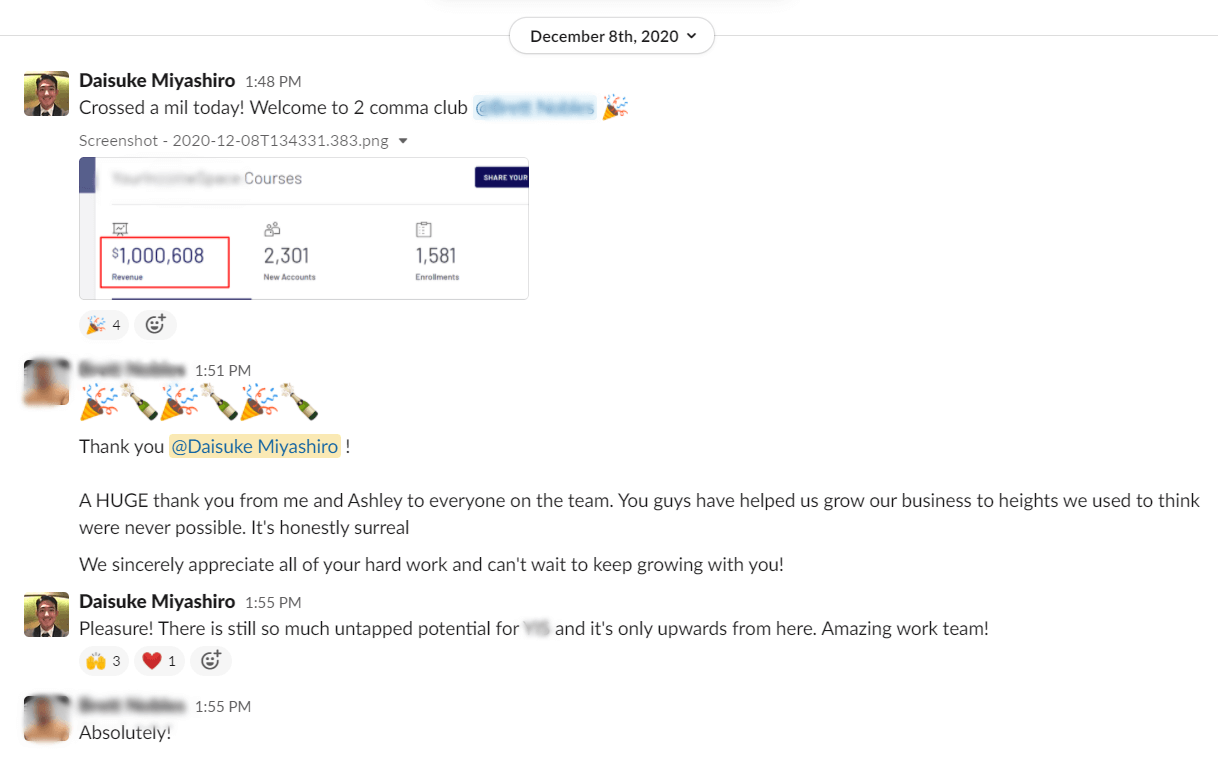Click the blurred avatar beside 'Absolutely!' message
1218x757 pixels.
[46, 718]
